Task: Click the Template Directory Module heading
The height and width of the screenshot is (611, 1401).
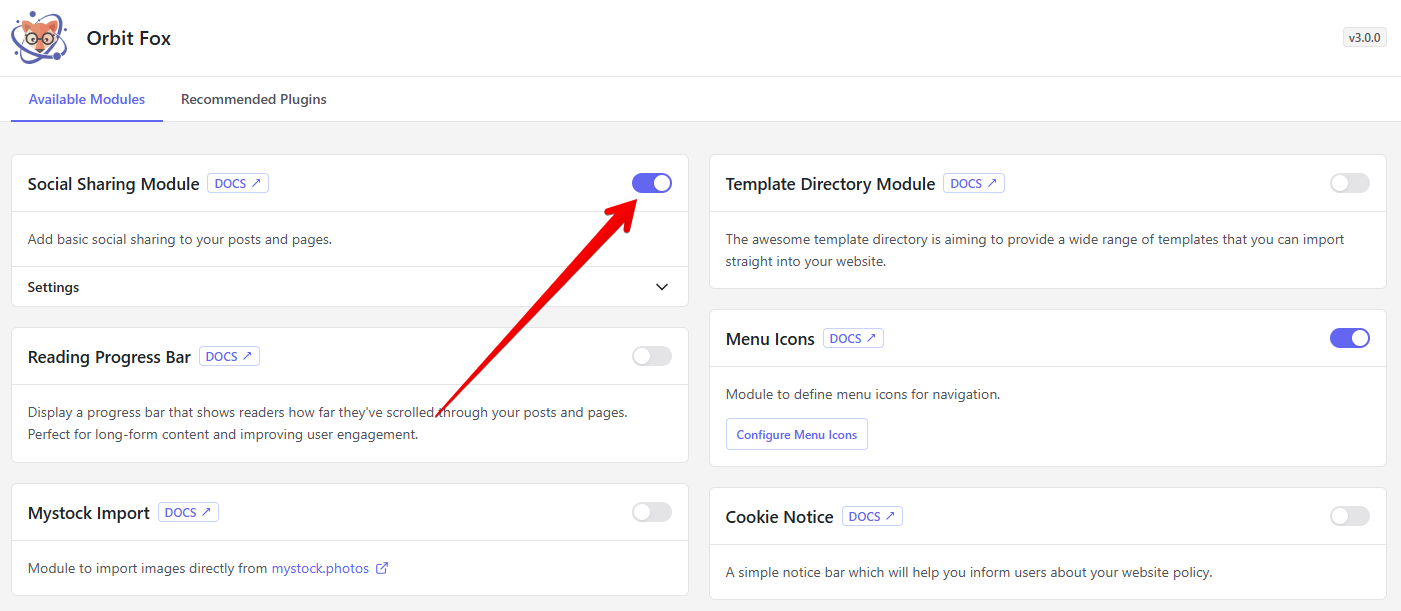Action: (x=830, y=184)
